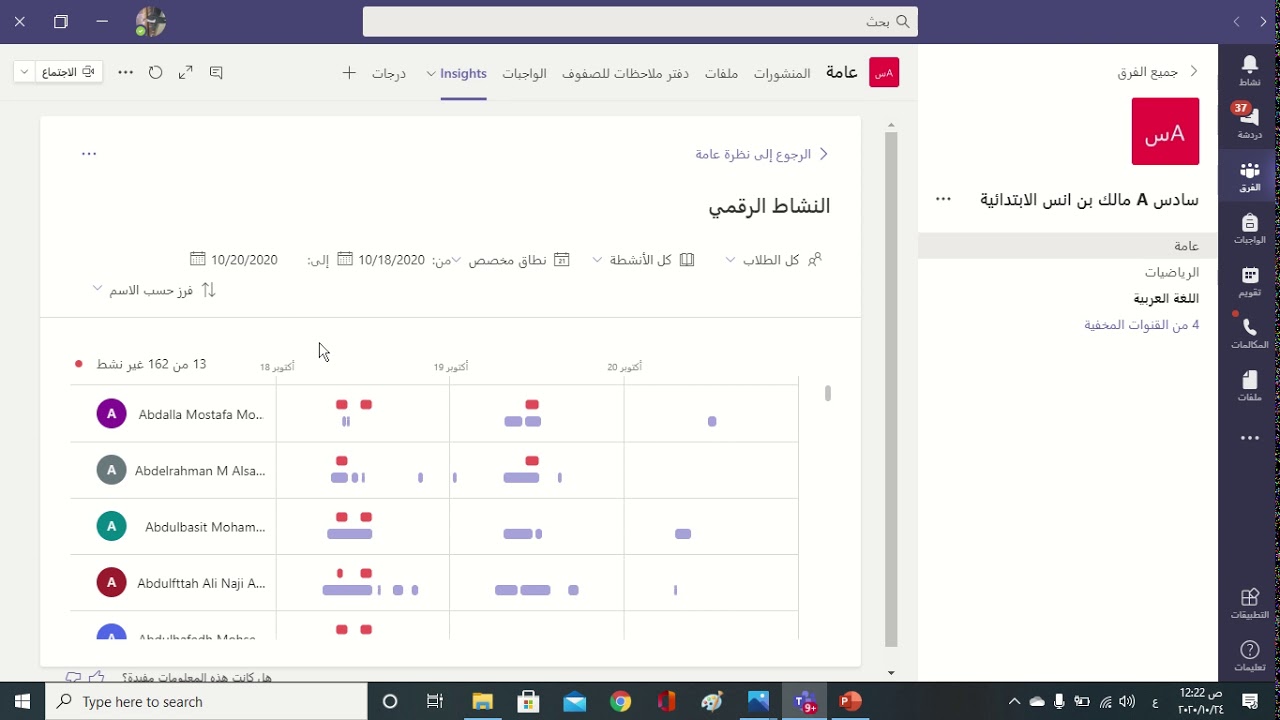Open the Activity (نشاط) bell icon
The width and height of the screenshot is (1280, 720).
[1249, 71]
